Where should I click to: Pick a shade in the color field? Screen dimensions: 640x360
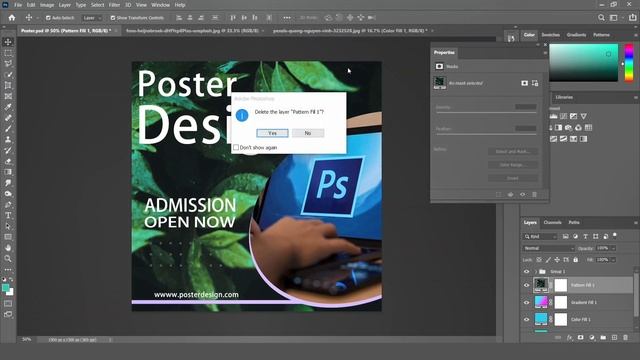pos(584,63)
